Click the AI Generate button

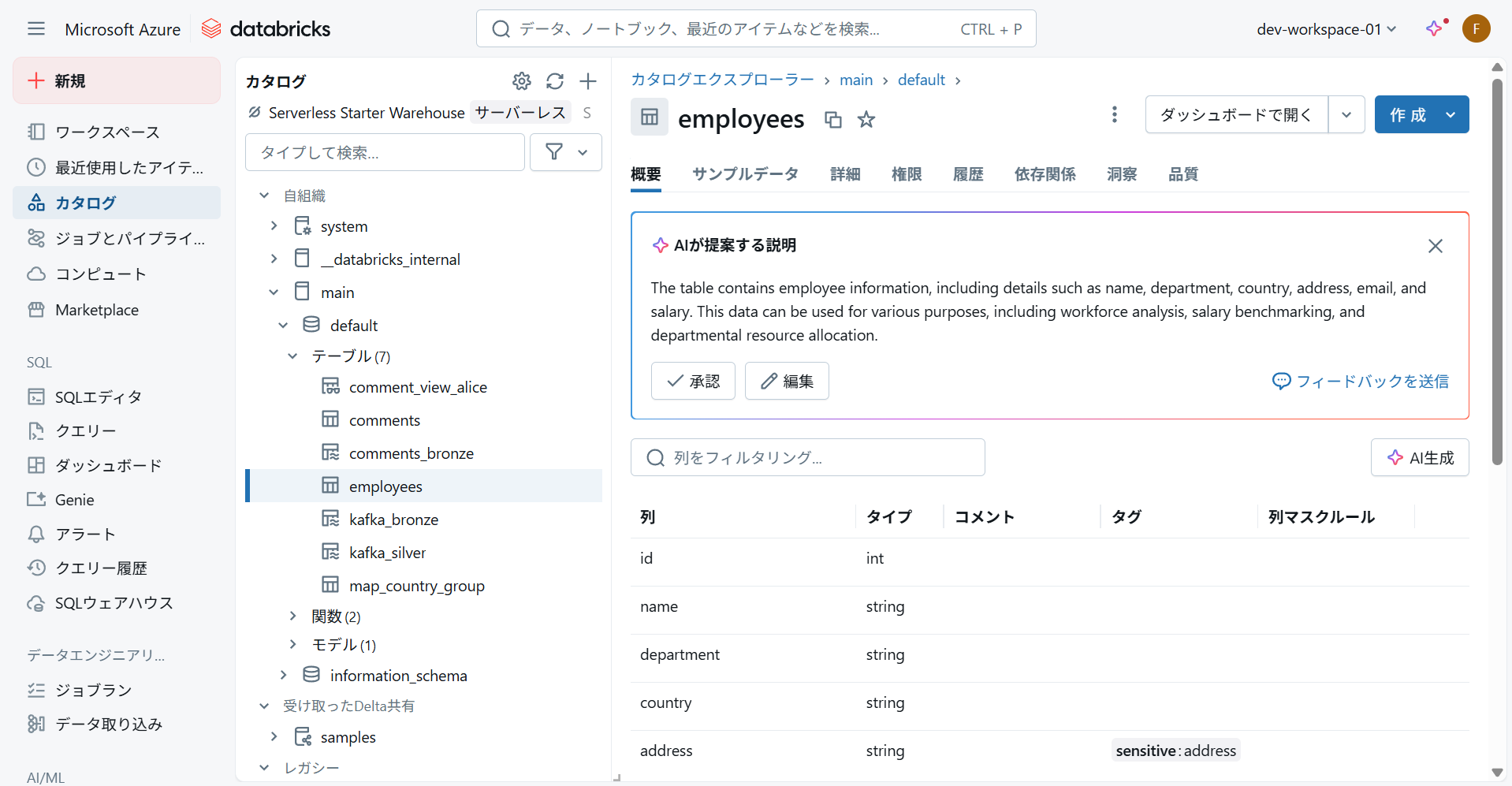(x=1420, y=457)
